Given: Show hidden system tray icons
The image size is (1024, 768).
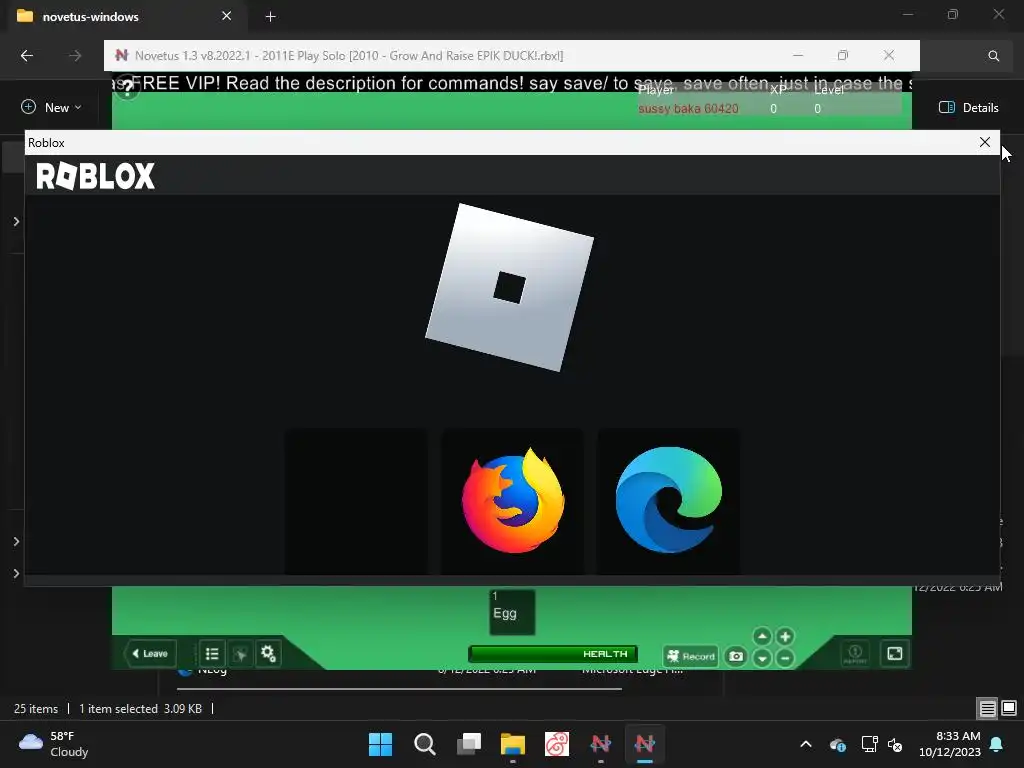Looking at the screenshot, I should coord(806,744).
